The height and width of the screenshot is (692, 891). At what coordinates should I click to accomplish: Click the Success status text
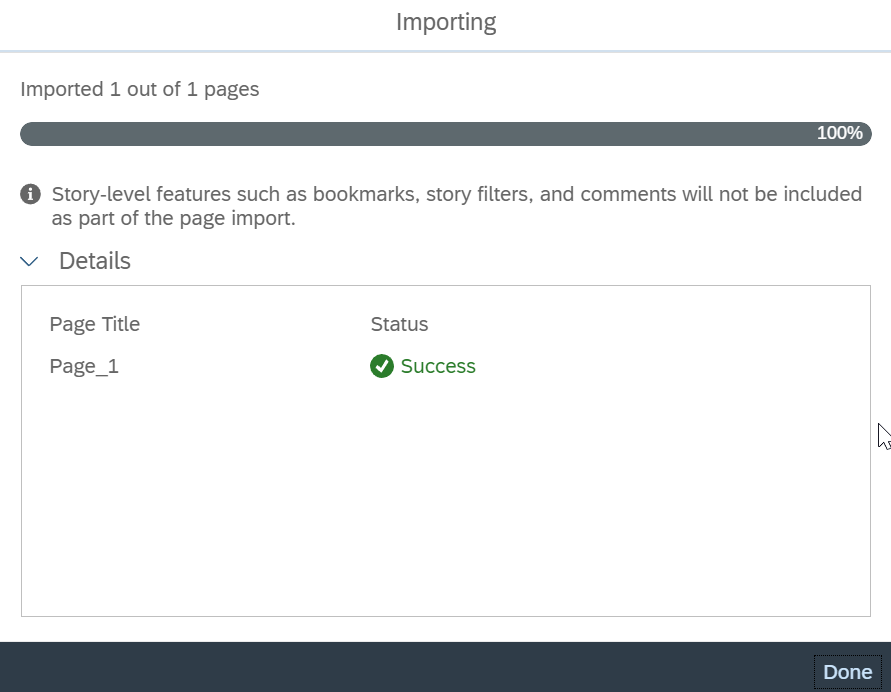438,366
